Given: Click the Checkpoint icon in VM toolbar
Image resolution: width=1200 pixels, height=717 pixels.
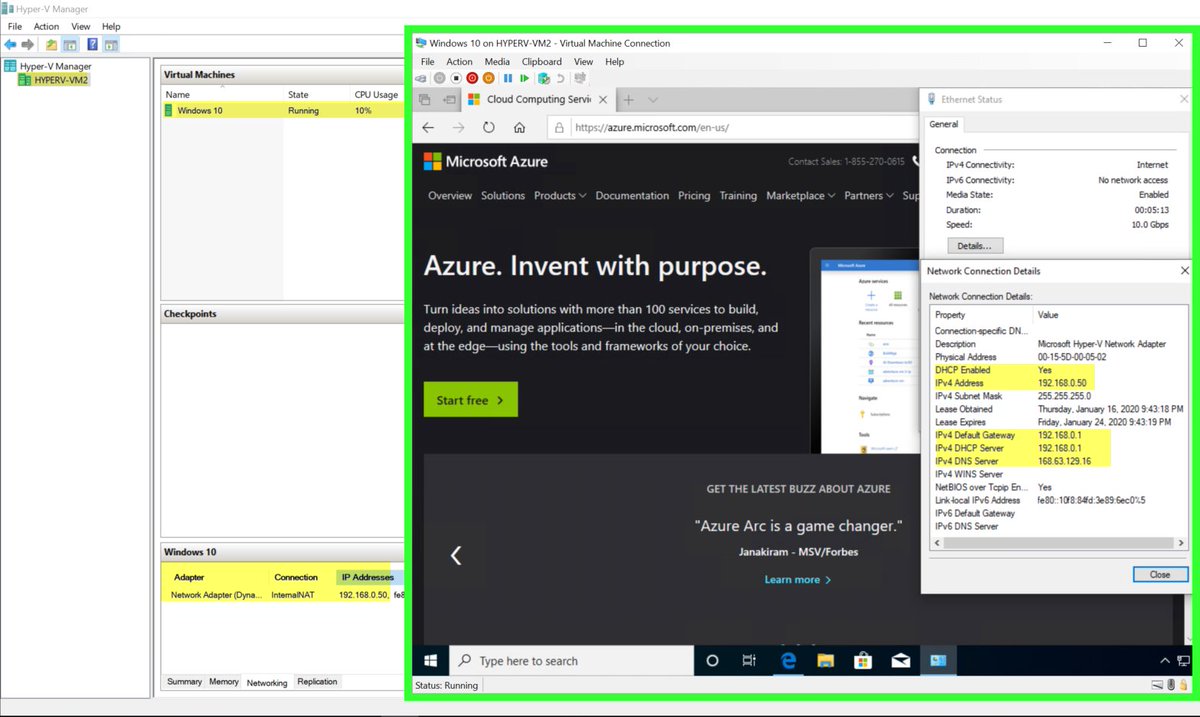Looking at the screenshot, I should [544, 78].
